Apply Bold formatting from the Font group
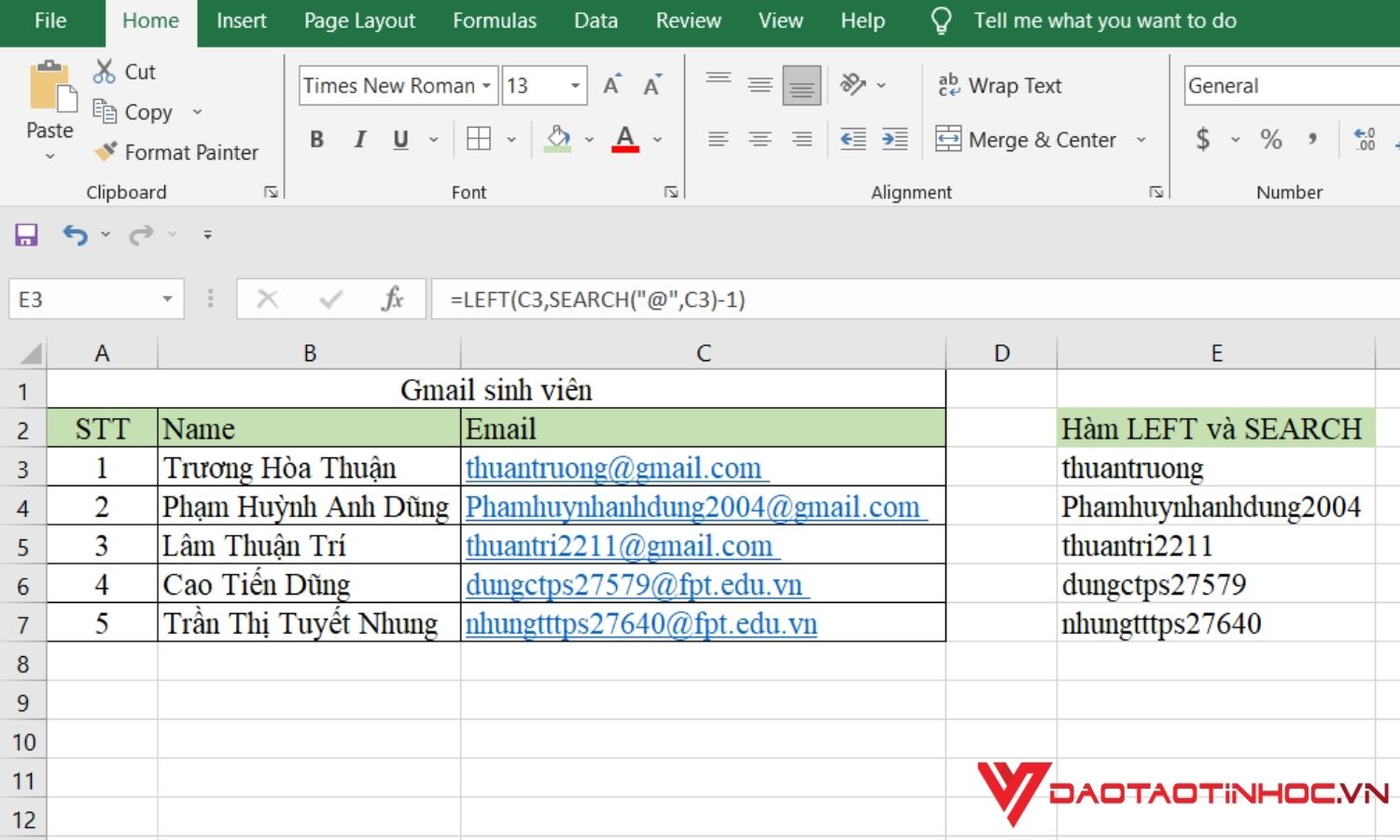1400x840 pixels. pyautogui.click(x=316, y=138)
